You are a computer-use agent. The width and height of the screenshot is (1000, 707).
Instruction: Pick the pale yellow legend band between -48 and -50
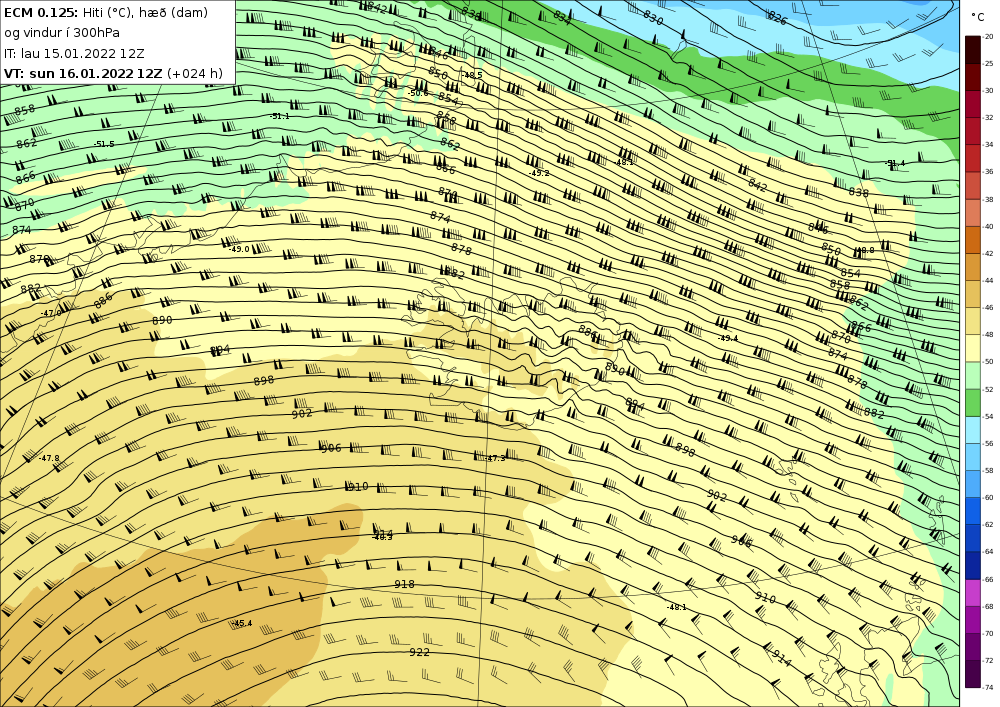973,349
